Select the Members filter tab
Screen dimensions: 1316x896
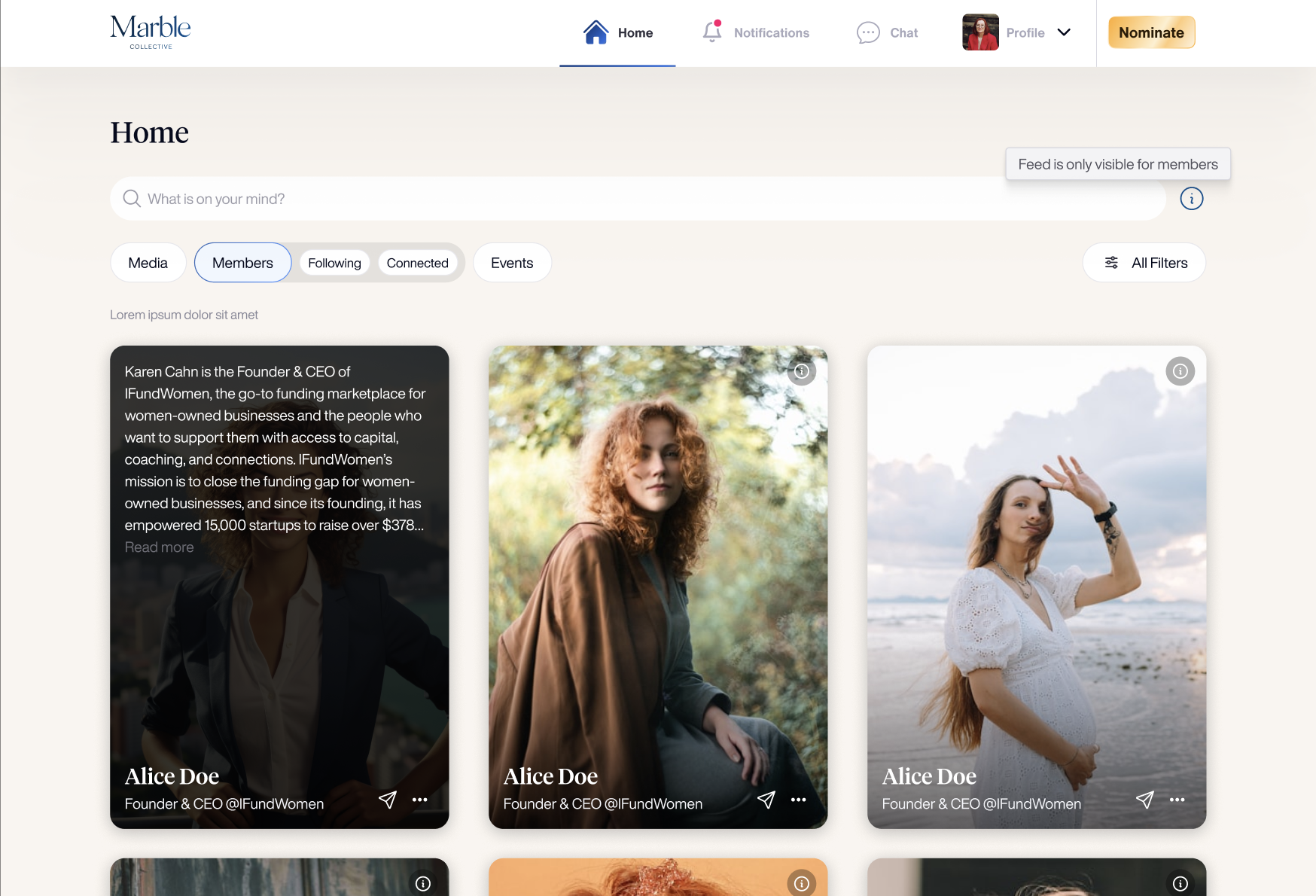pos(242,263)
